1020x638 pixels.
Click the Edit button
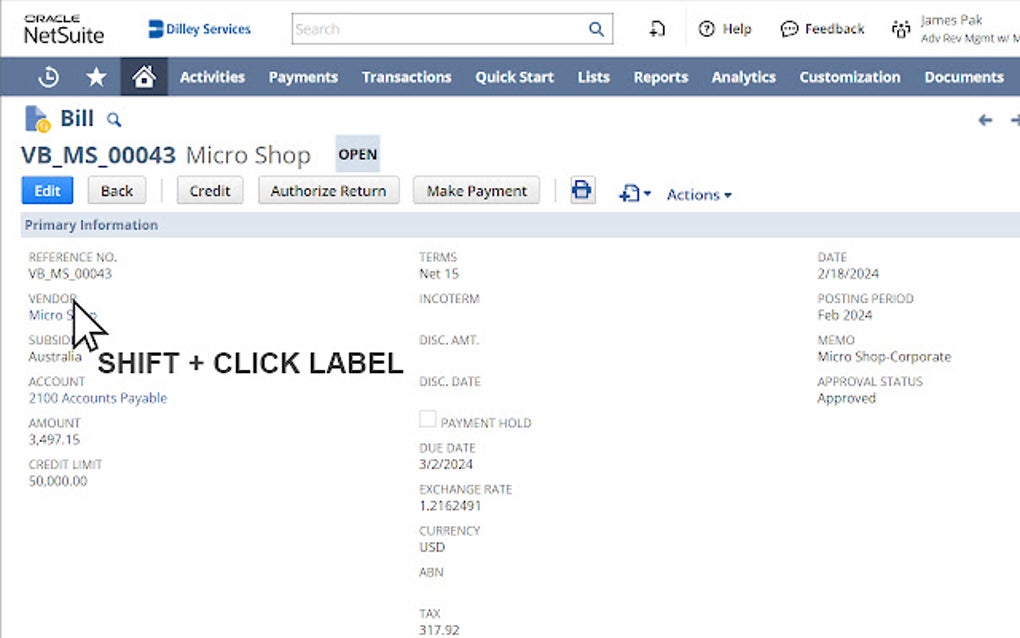46,190
